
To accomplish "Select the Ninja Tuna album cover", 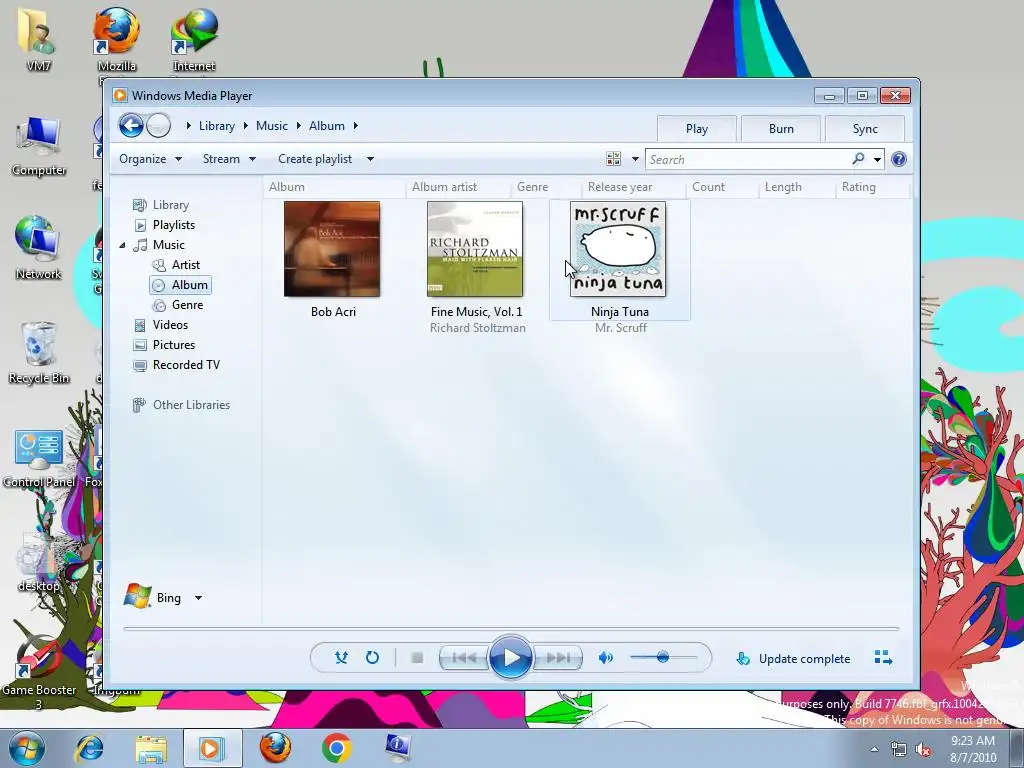I will point(618,249).
